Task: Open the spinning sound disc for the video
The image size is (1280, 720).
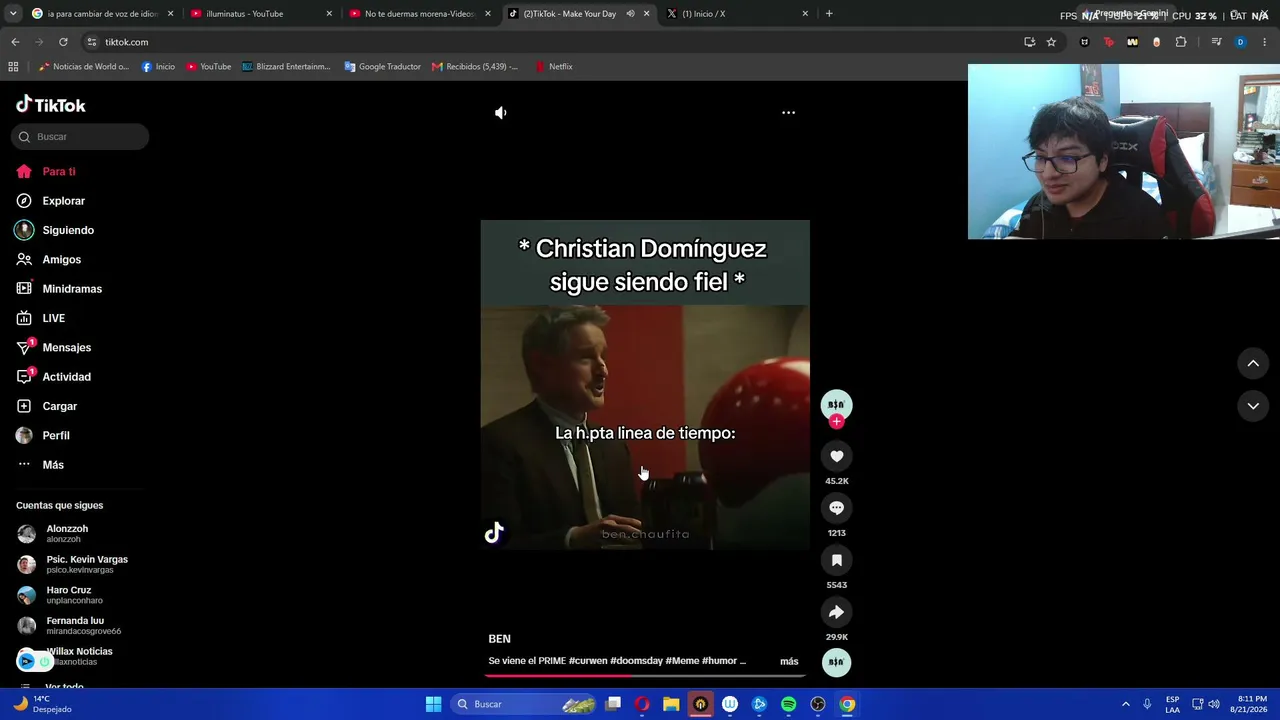Action: 836,662
